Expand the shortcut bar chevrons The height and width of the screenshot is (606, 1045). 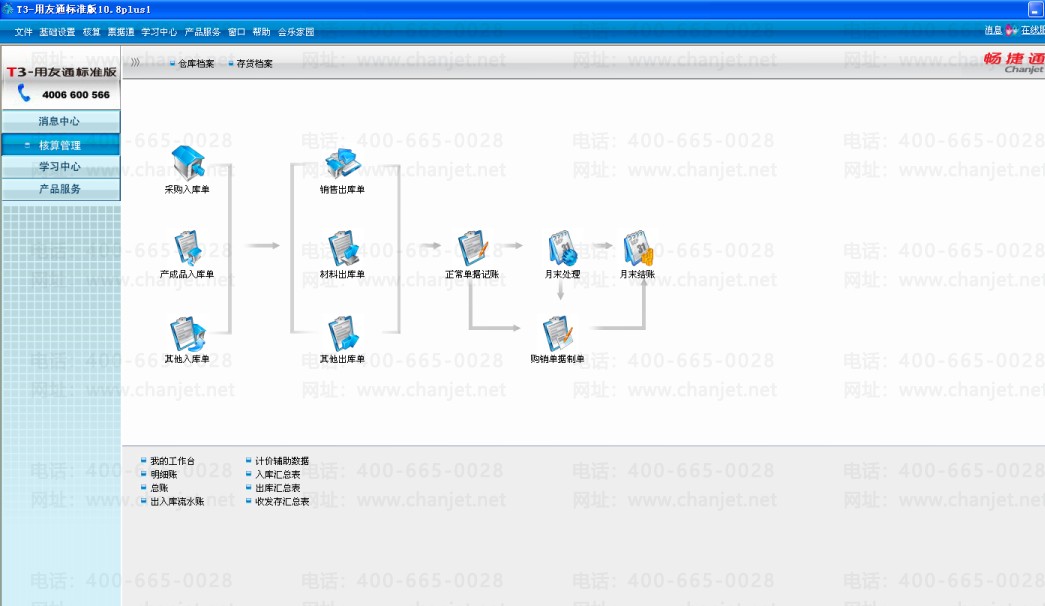pos(135,63)
